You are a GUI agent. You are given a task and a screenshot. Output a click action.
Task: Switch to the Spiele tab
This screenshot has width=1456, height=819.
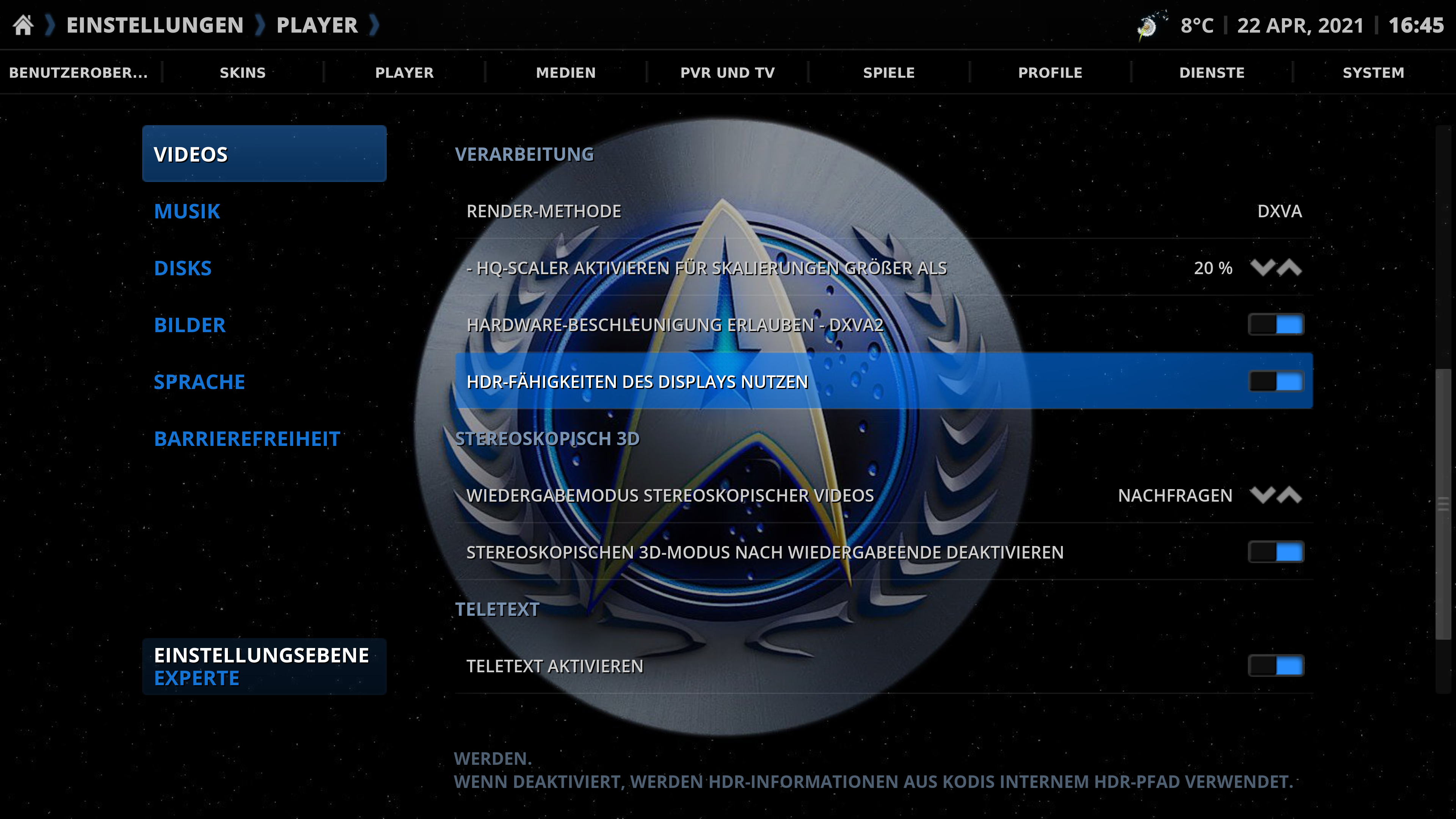[x=888, y=72]
